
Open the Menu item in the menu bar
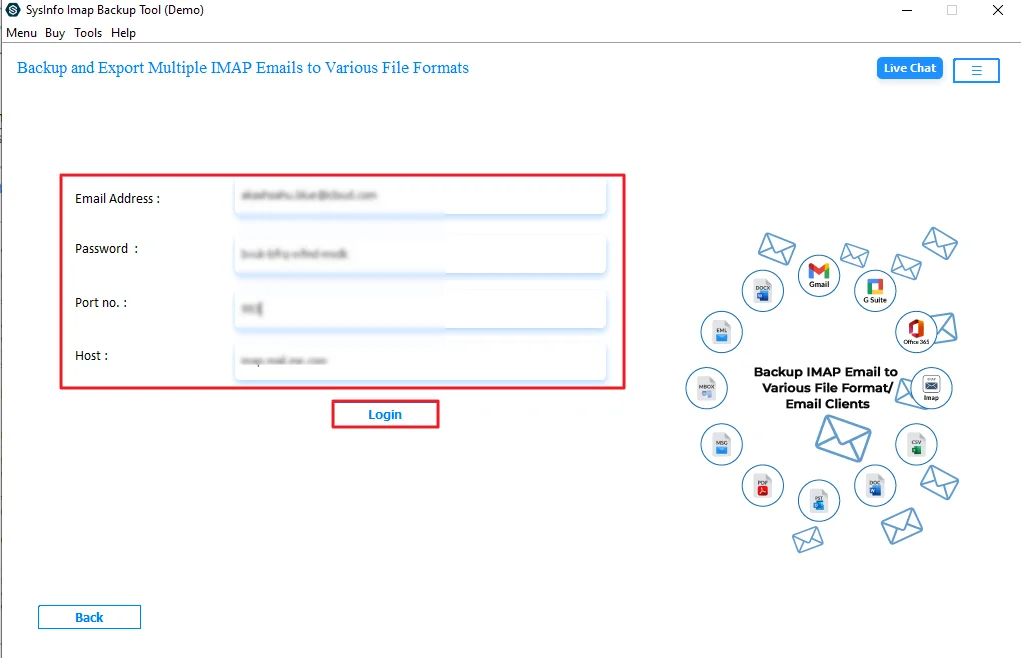point(21,32)
